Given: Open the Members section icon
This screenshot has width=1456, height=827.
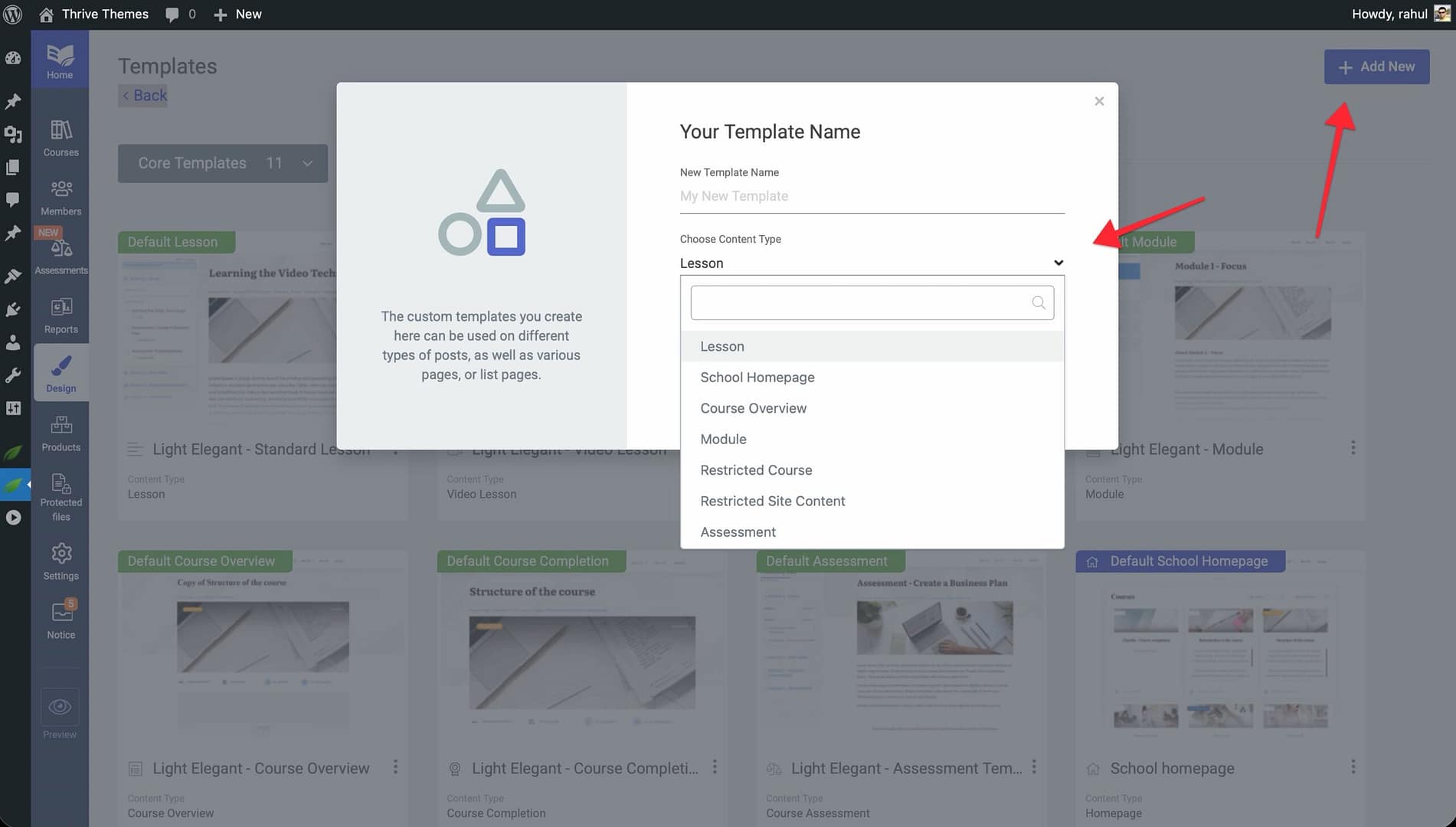Looking at the screenshot, I should (61, 198).
